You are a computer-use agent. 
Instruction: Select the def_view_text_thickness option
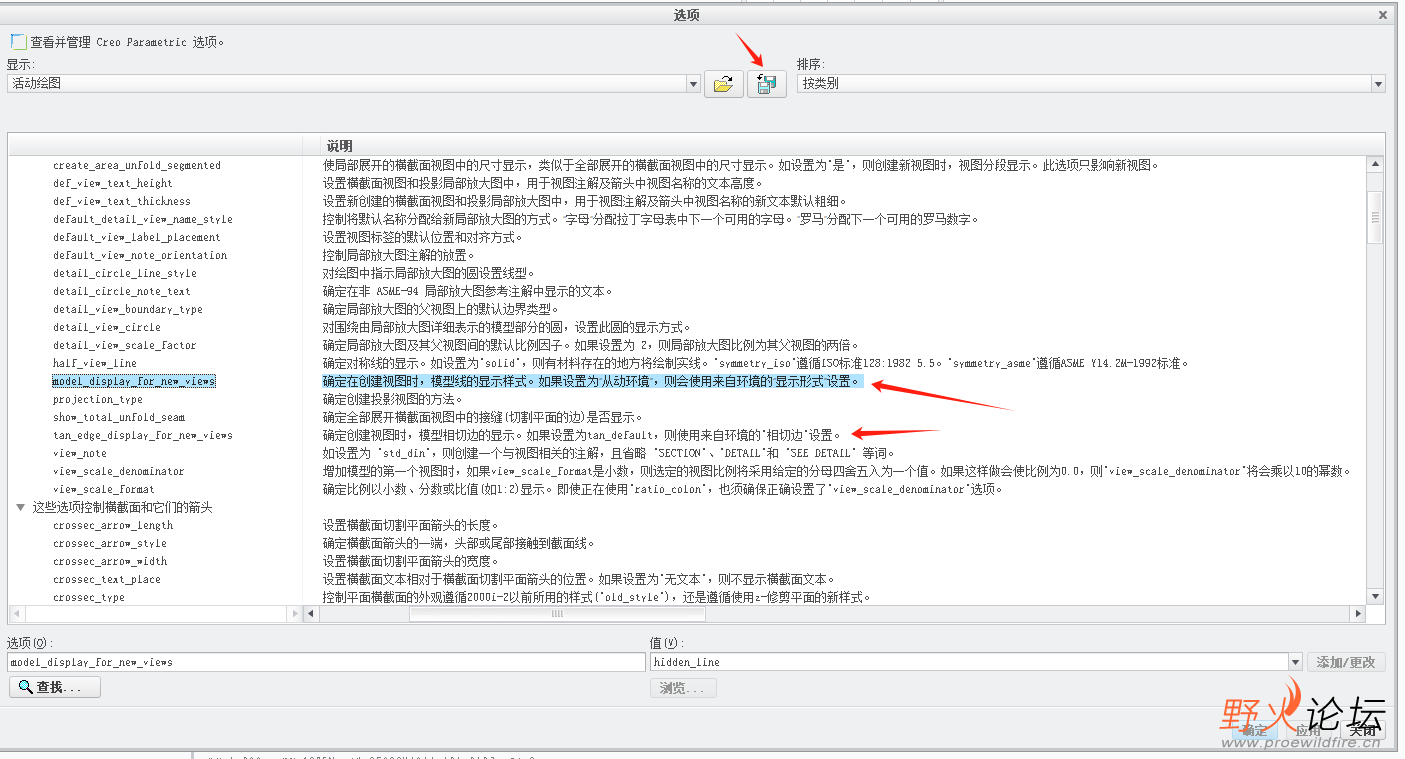coord(122,202)
